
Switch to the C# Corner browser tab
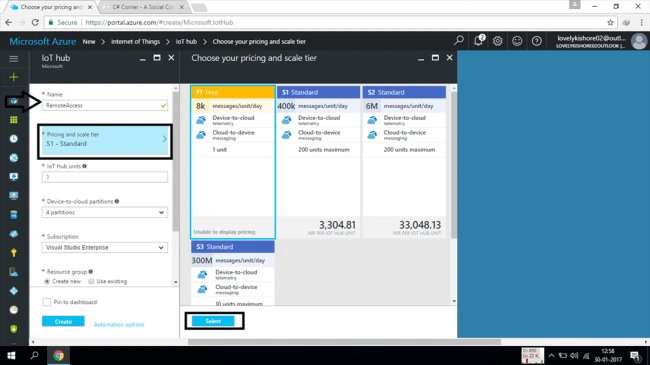(x=143, y=7)
